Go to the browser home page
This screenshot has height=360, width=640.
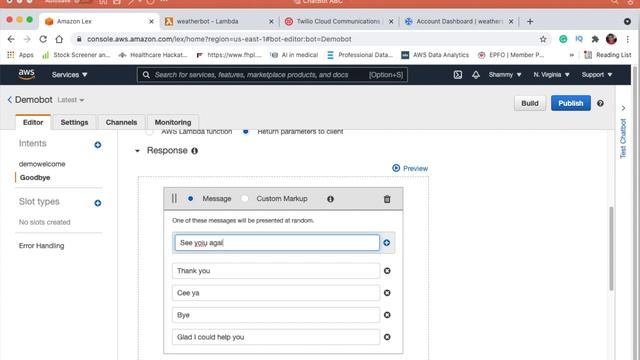point(59,39)
